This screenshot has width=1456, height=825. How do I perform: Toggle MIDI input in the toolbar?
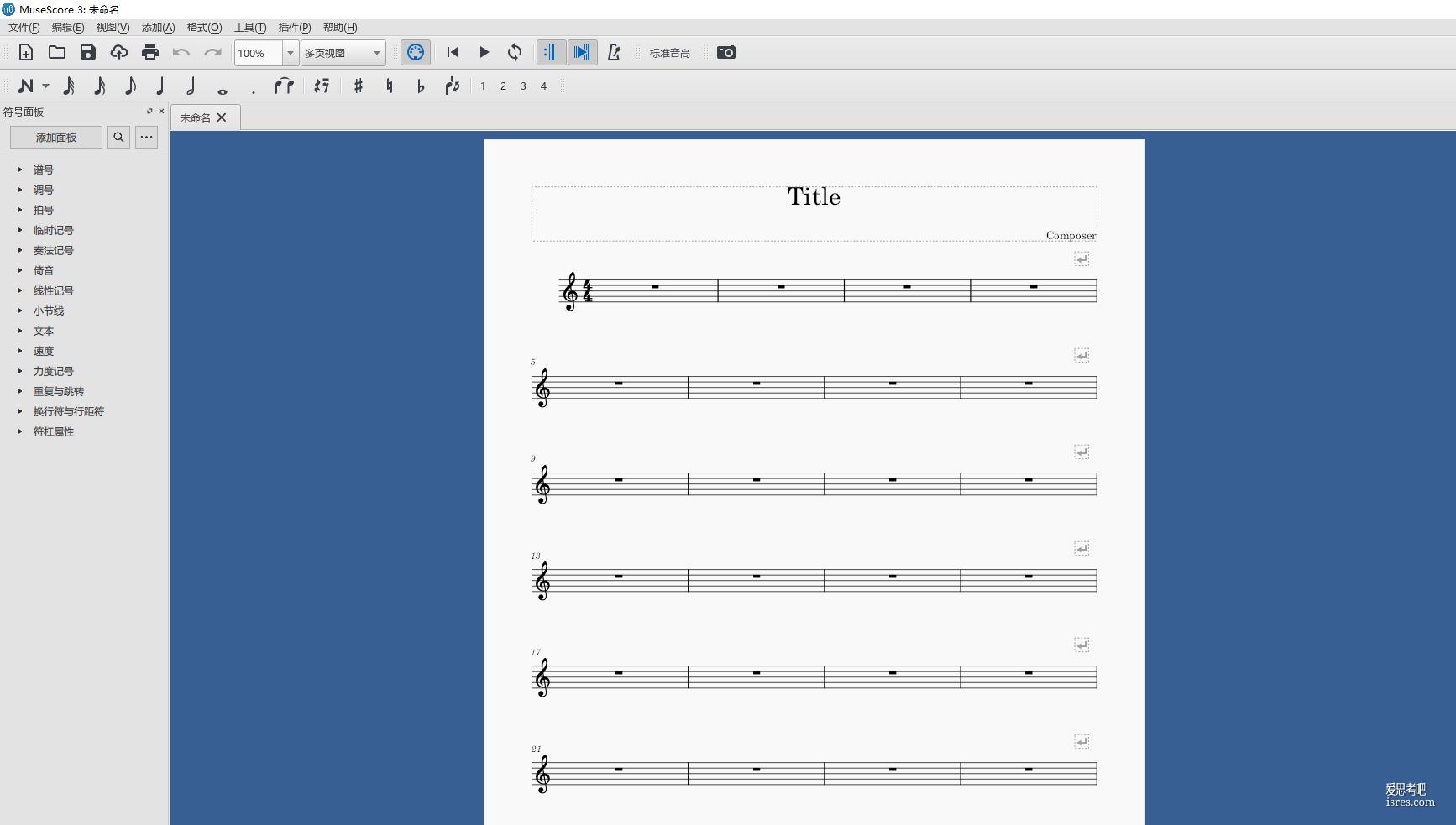coord(416,53)
